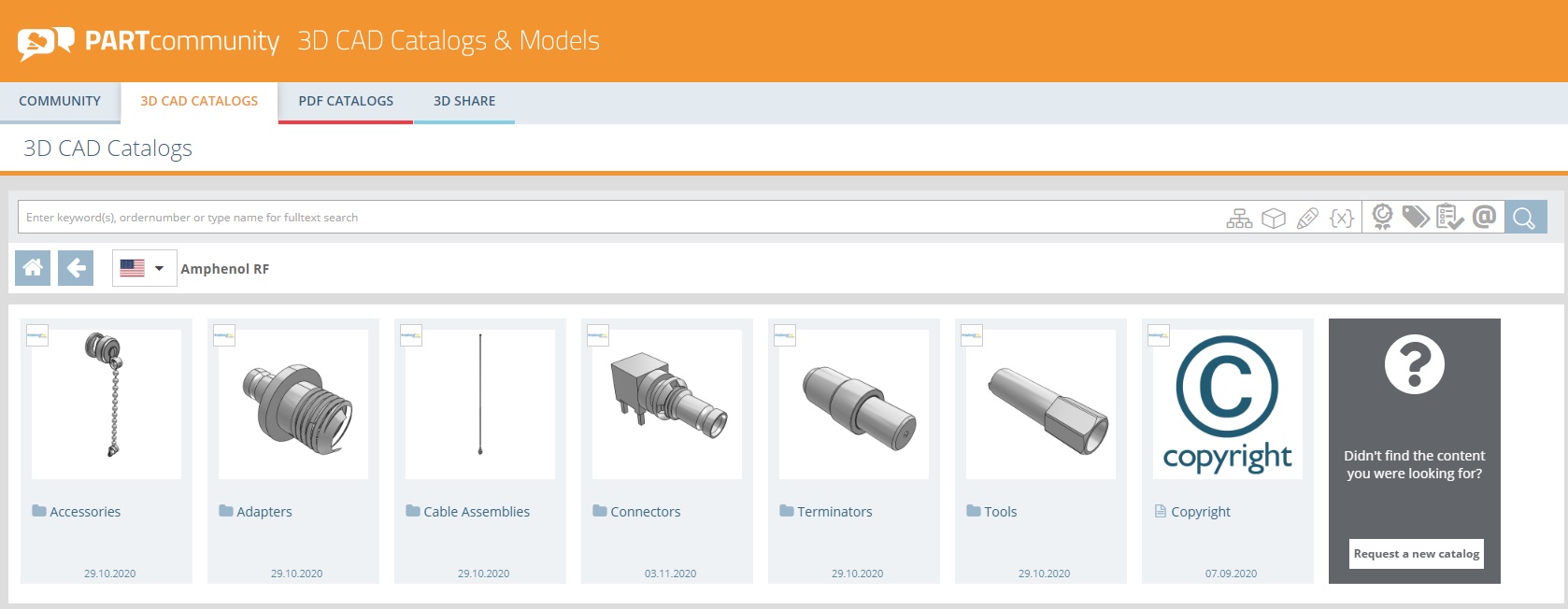
Task: Go back using the left arrow button
Action: coord(76,268)
